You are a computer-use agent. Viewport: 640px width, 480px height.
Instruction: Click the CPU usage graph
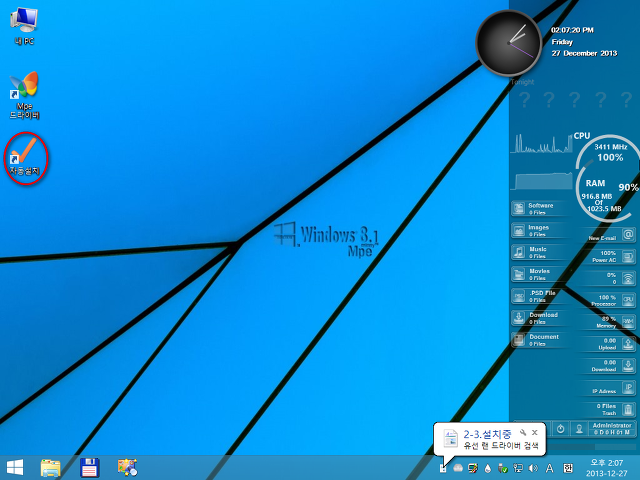(x=542, y=144)
